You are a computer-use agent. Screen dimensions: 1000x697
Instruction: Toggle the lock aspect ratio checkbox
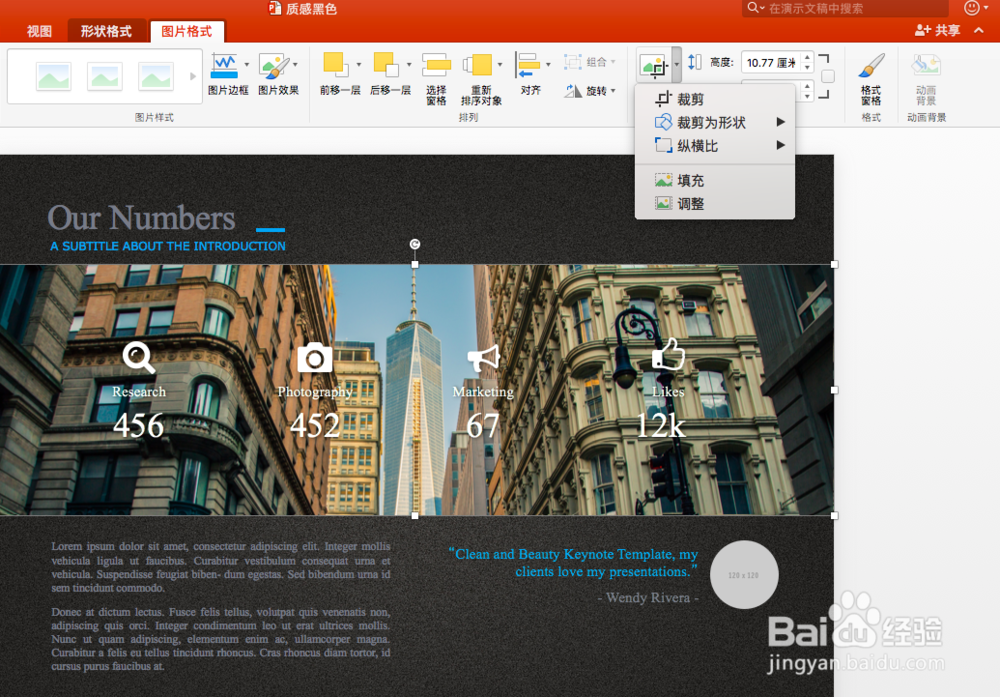pyautogui.click(x=828, y=77)
